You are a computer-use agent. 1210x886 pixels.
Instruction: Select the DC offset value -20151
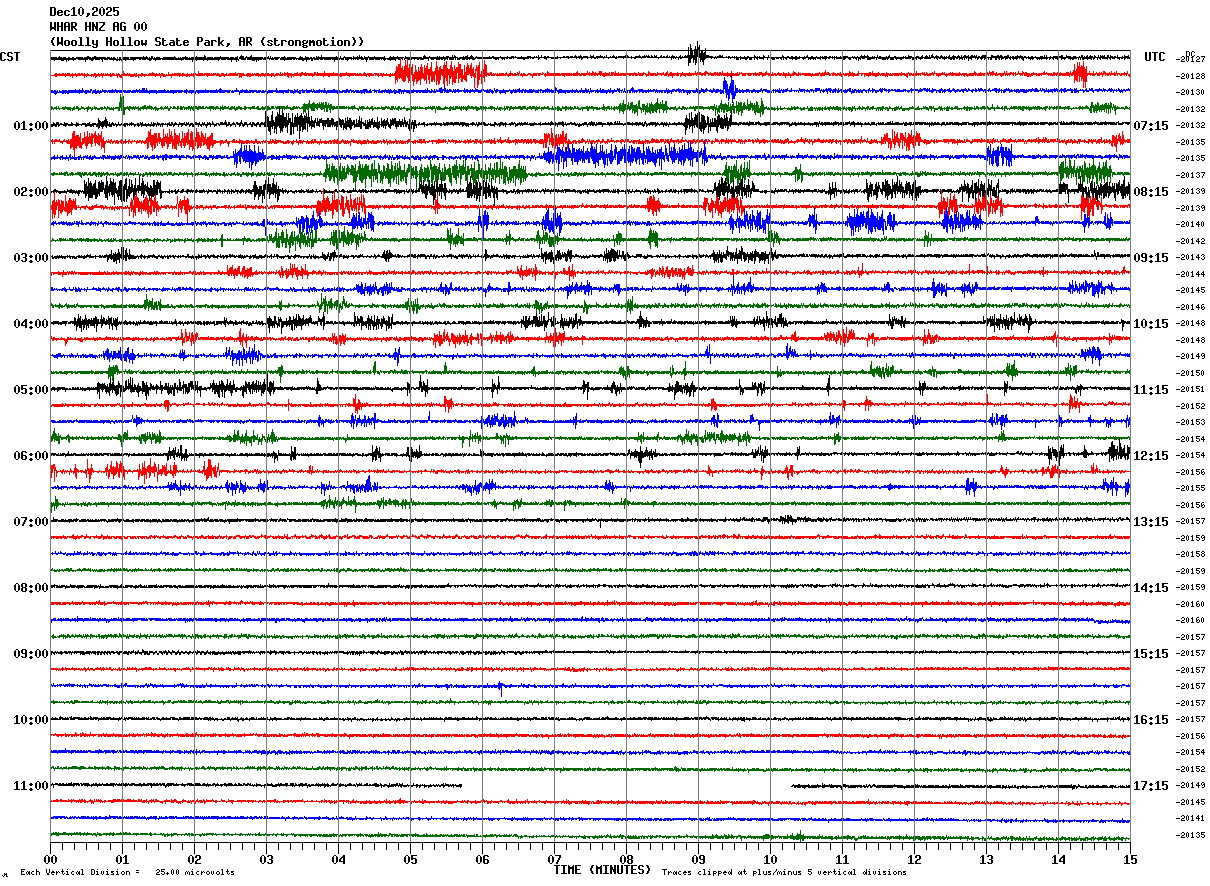click(x=1191, y=389)
